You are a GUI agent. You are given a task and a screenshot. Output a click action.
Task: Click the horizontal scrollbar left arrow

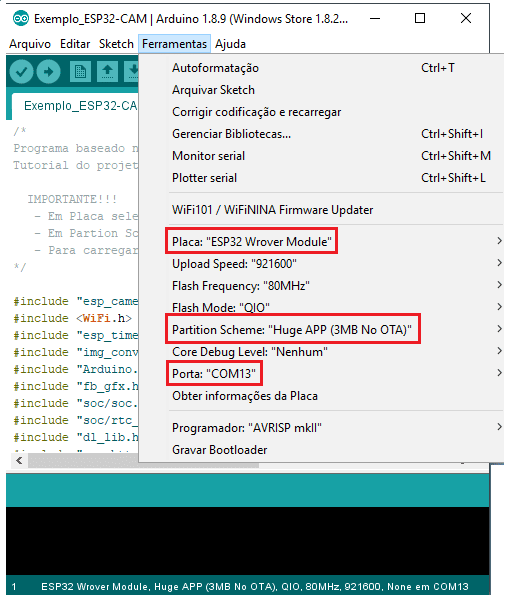click(x=19, y=461)
